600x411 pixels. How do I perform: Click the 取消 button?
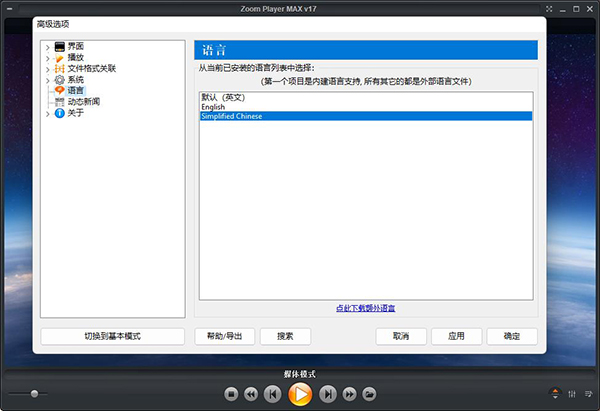tap(401, 336)
